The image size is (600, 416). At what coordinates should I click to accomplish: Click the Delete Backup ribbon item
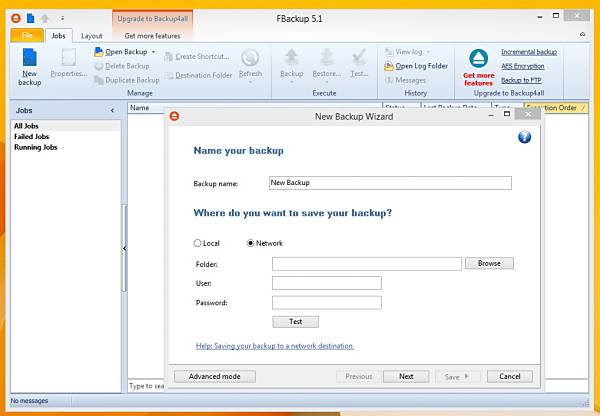coord(122,66)
